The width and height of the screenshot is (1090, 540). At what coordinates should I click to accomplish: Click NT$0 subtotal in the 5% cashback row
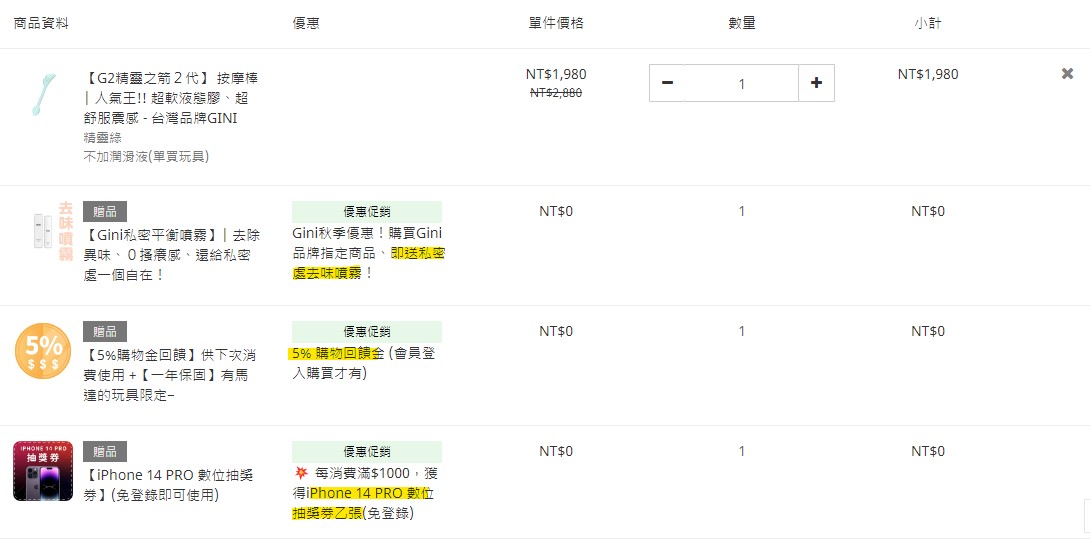point(928,332)
